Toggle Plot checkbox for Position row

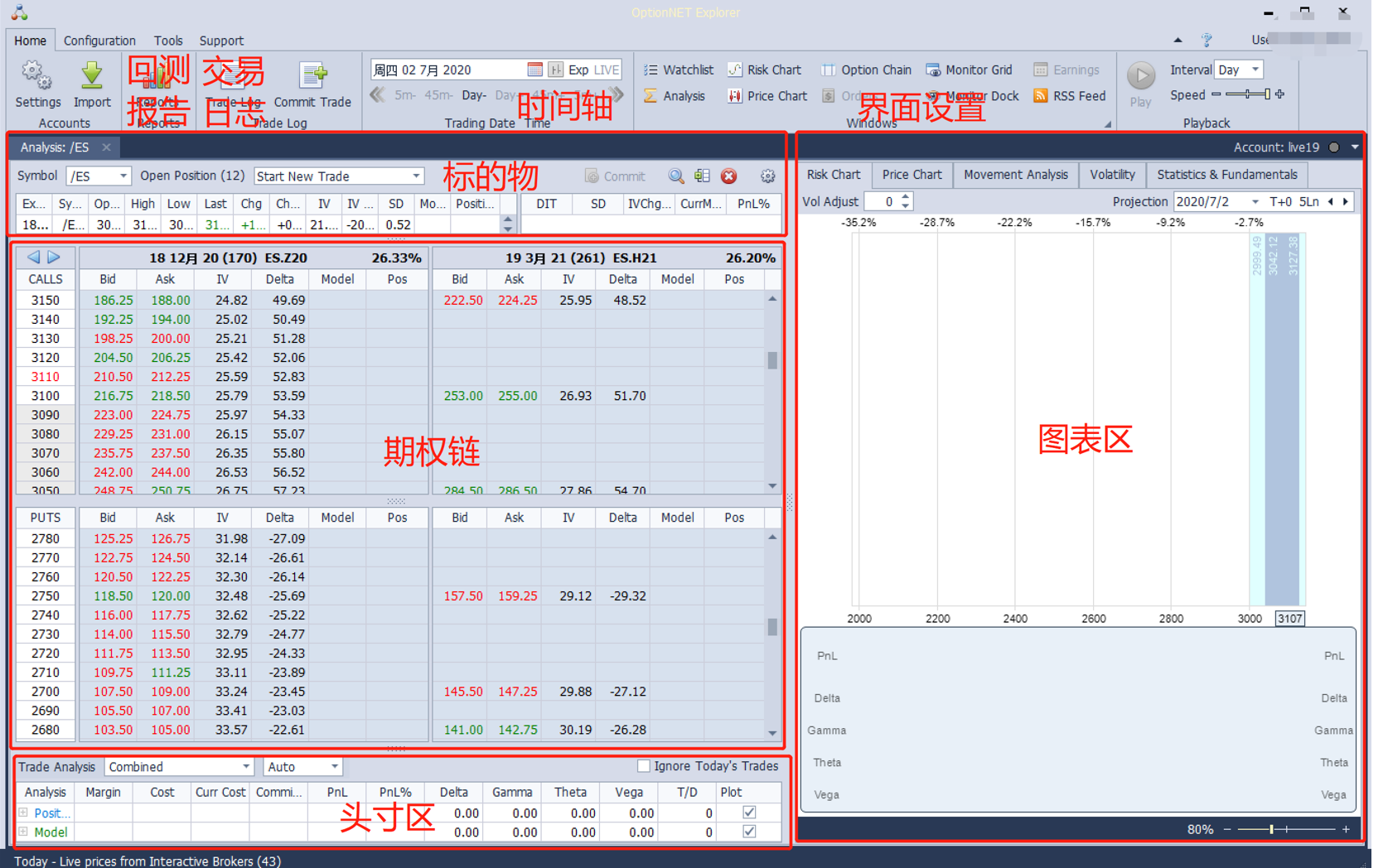pyautogui.click(x=749, y=813)
